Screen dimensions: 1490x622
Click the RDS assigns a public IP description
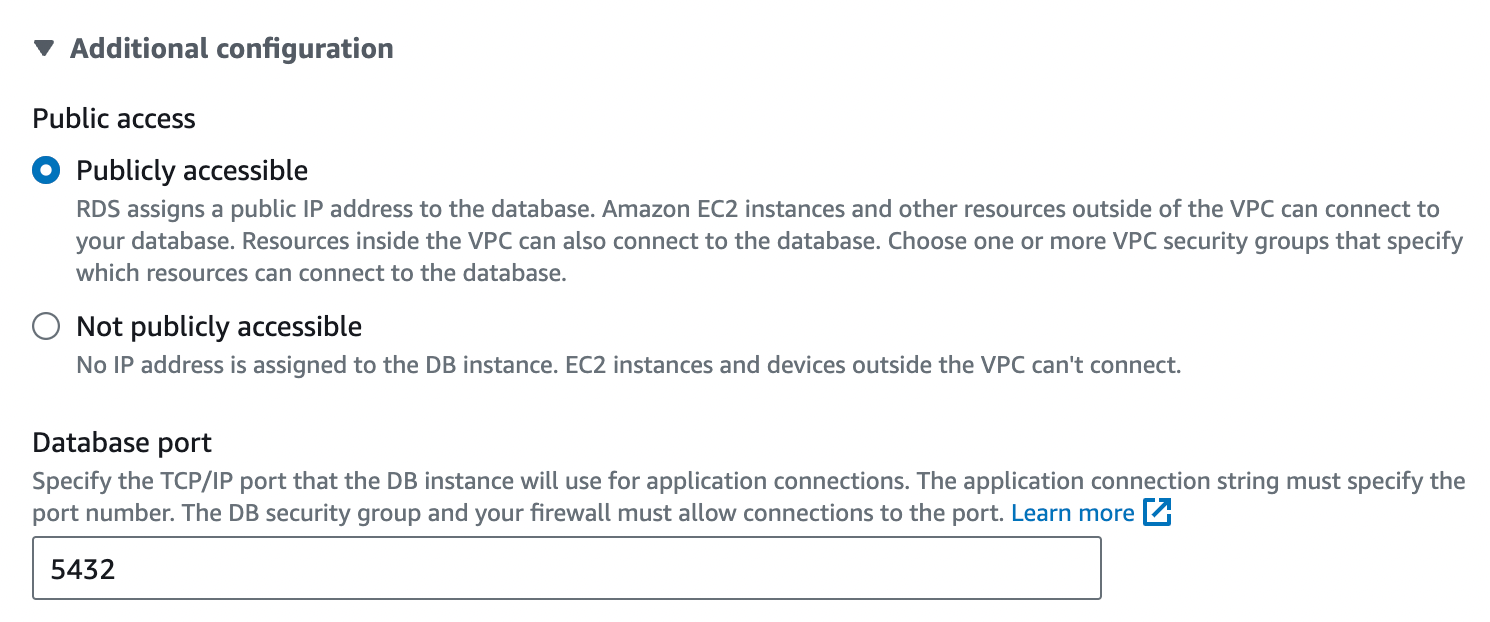770,241
